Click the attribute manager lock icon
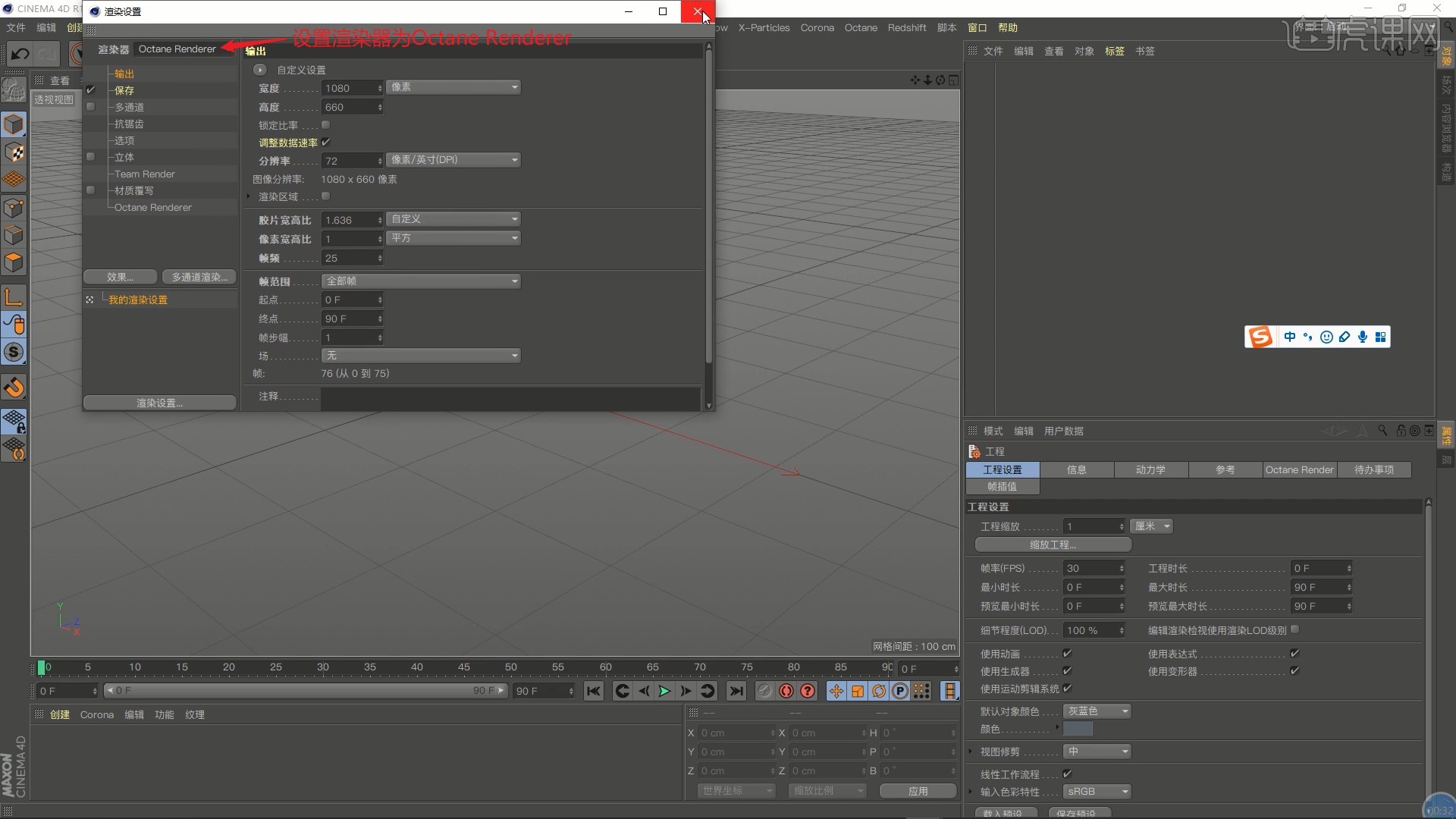The image size is (1456, 819). coord(1401,431)
